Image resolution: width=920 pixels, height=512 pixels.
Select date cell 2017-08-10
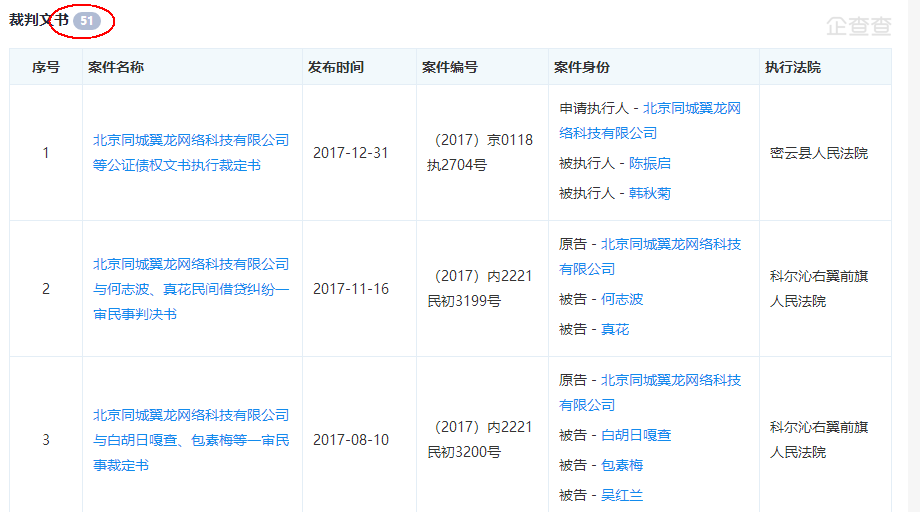(x=351, y=440)
